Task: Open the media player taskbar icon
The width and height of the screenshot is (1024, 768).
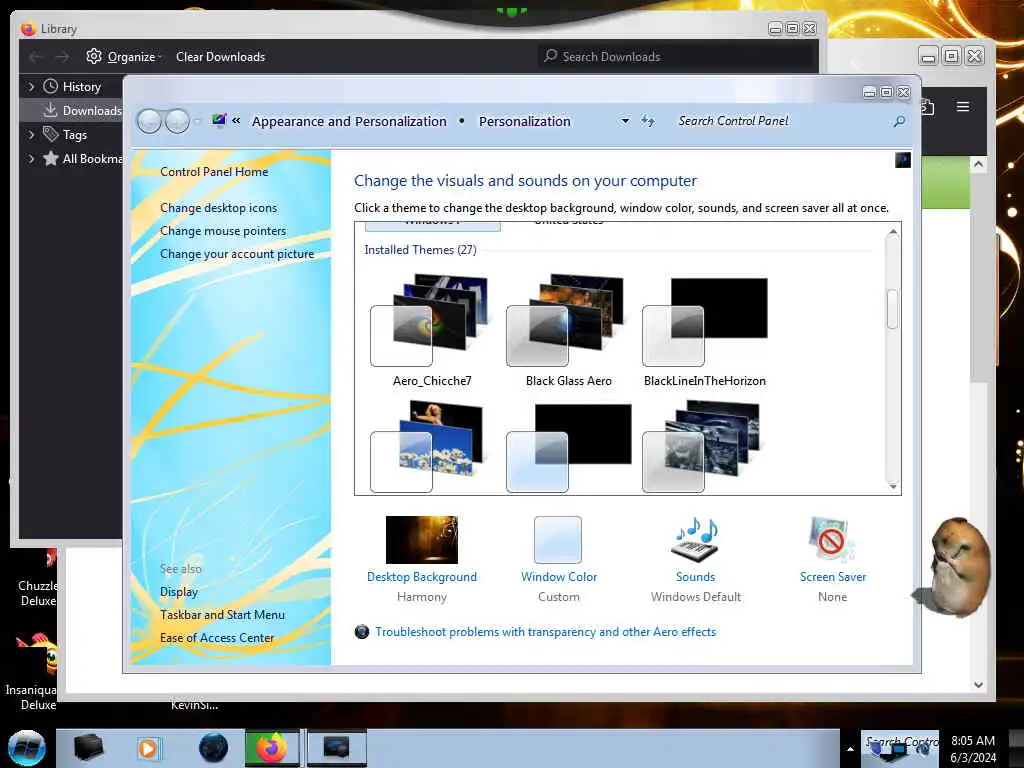Action: pyautogui.click(x=149, y=748)
